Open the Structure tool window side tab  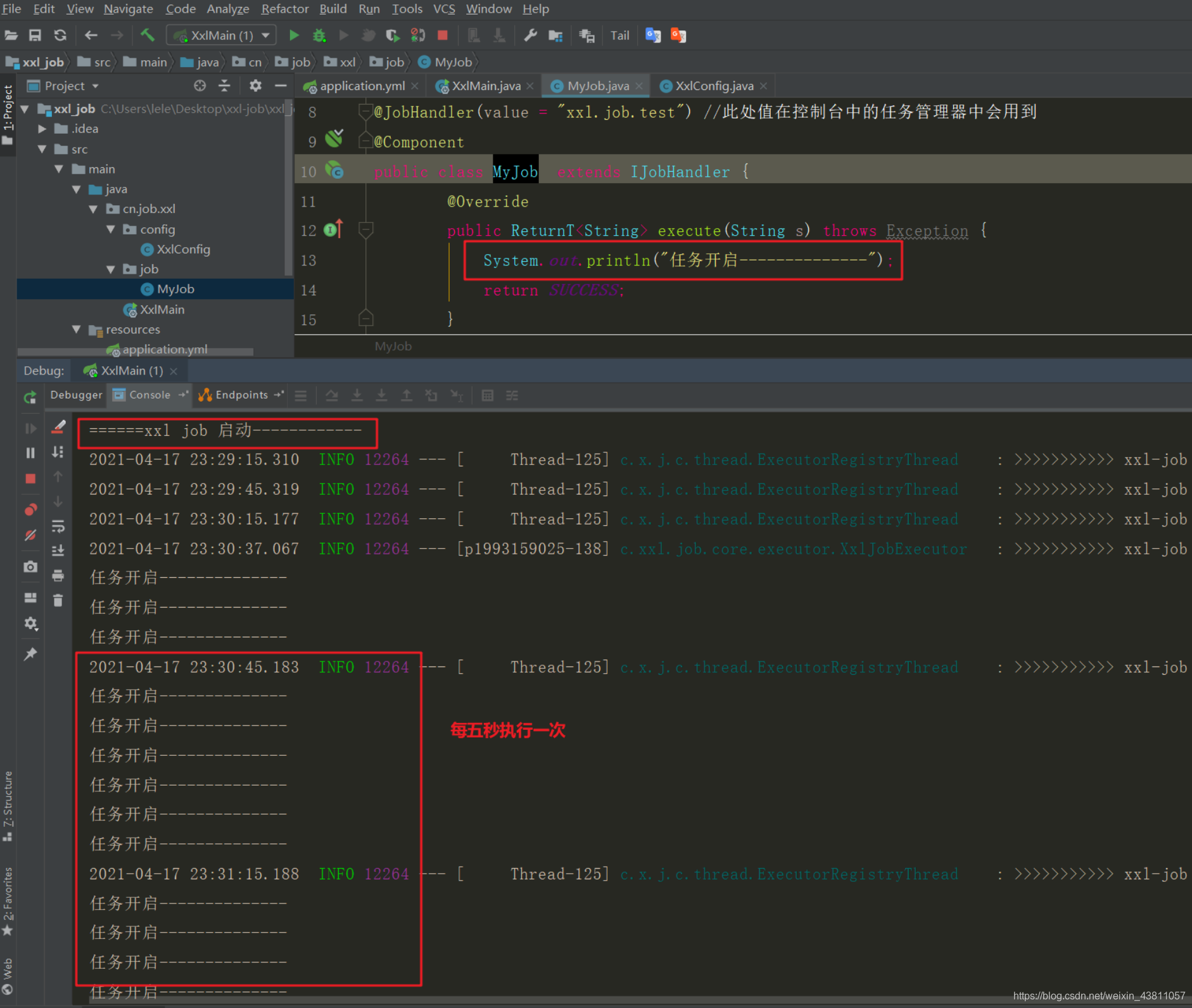coord(8,806)
